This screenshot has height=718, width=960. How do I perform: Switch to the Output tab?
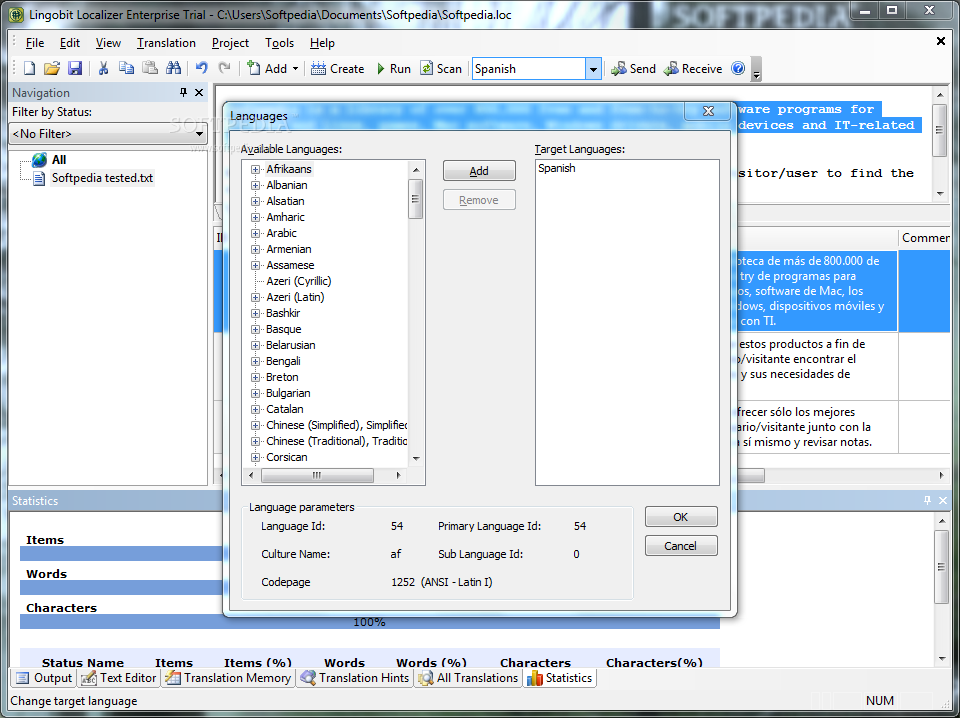pyautogui.click(x=43, y=678)
